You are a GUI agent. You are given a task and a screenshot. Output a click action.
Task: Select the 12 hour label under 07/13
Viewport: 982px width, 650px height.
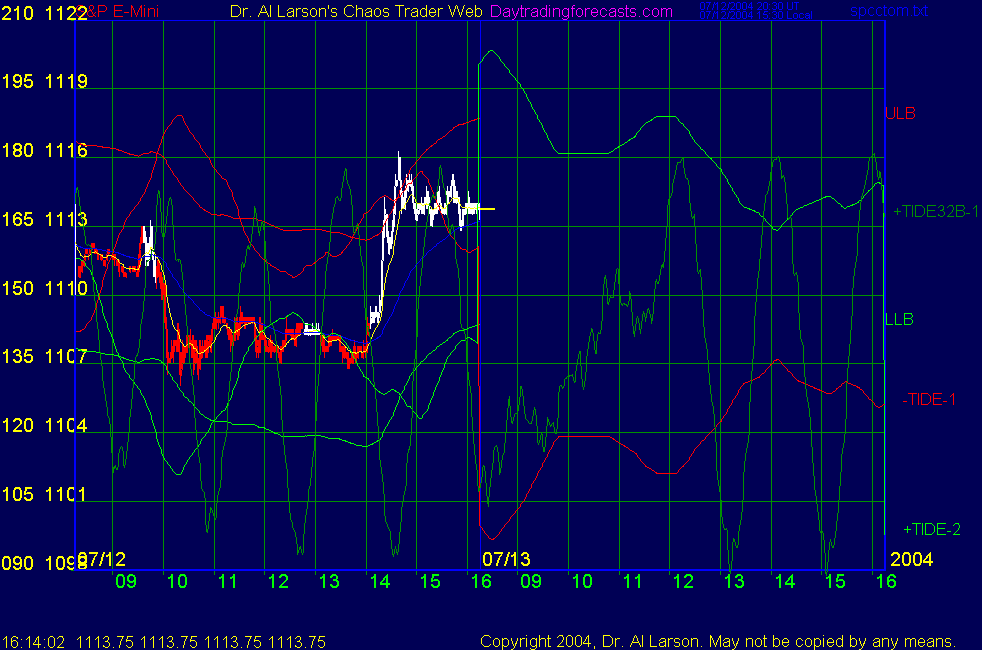683,582
